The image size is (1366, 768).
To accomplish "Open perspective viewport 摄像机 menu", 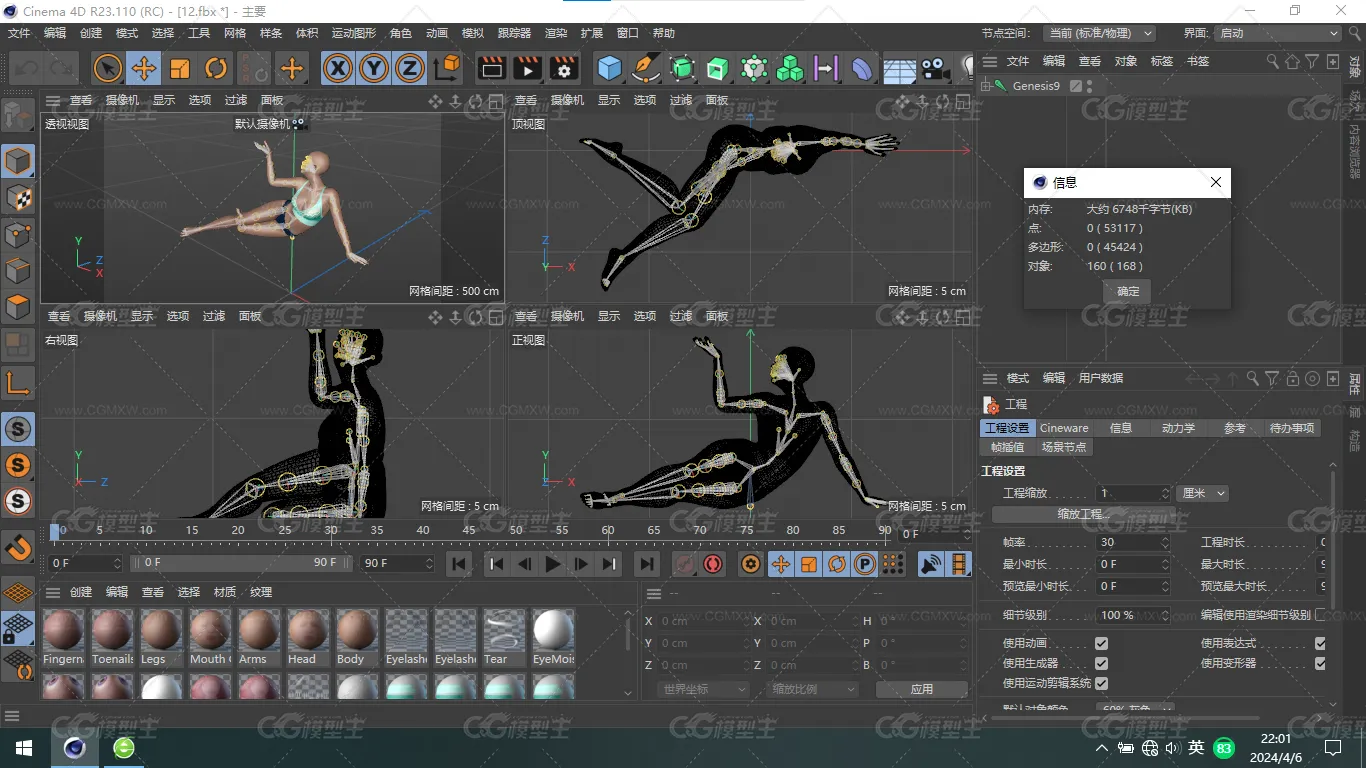I will [x=122, y=100].
